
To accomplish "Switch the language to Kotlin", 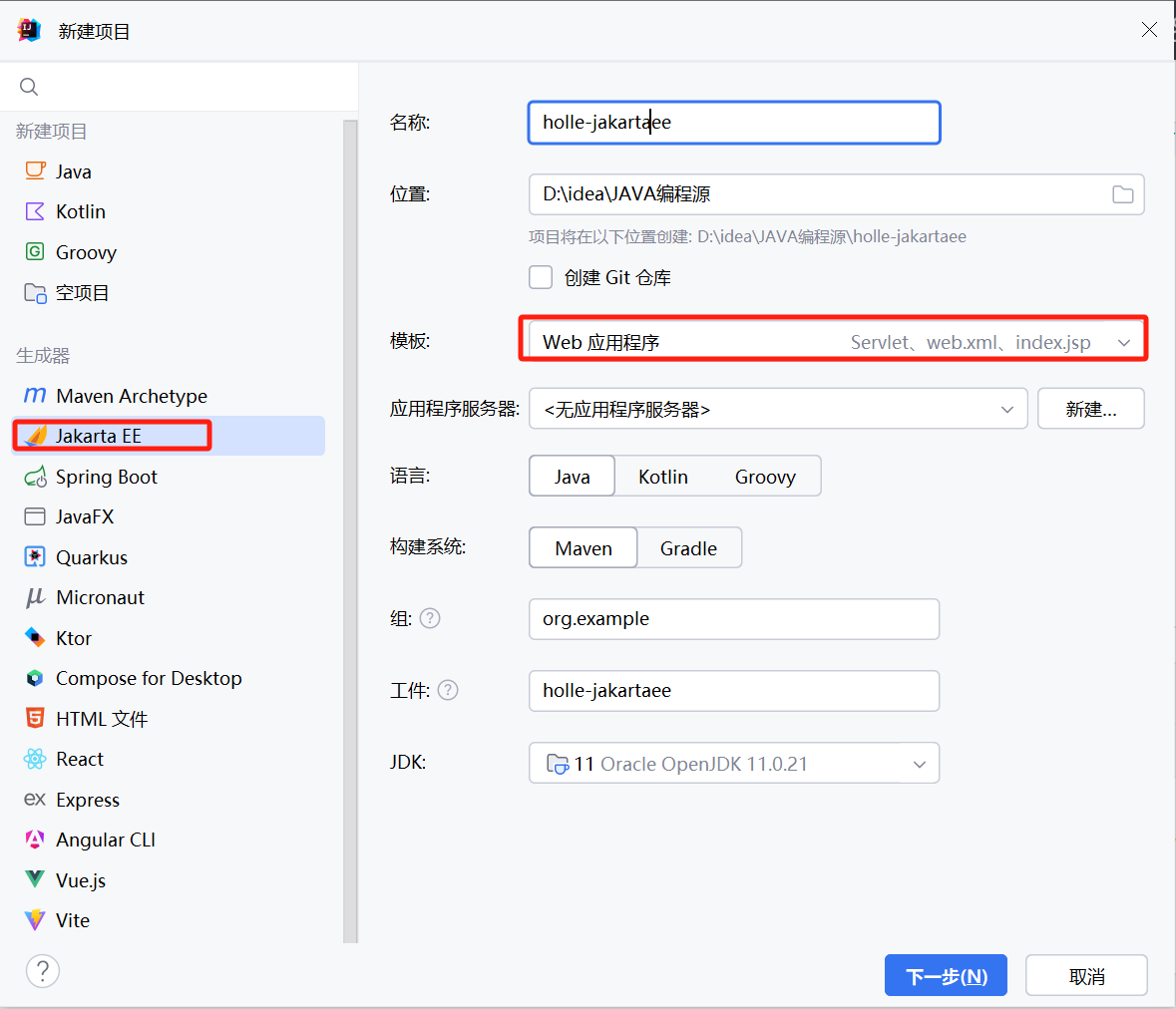I will (x=663, y=477).
